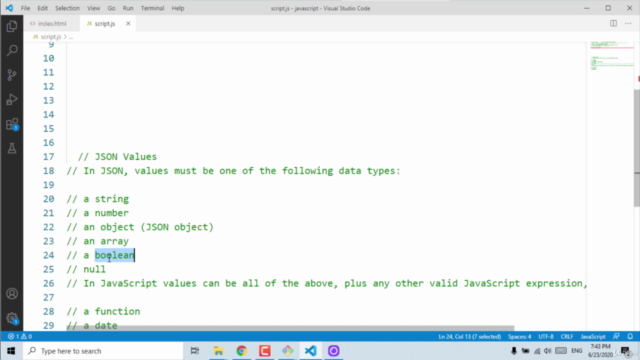Click the minimap code preview

(x=611, y=55)
